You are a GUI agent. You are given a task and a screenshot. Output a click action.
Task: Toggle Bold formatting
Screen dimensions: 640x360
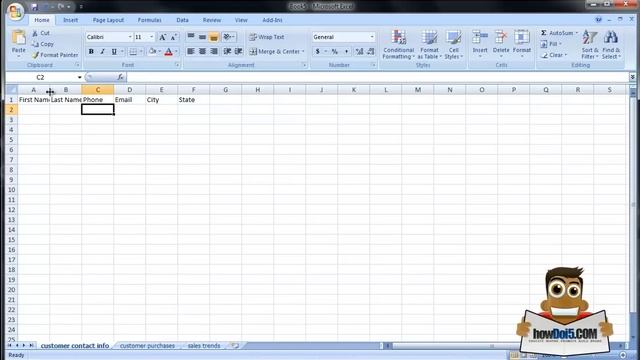(x=91, y=51)
